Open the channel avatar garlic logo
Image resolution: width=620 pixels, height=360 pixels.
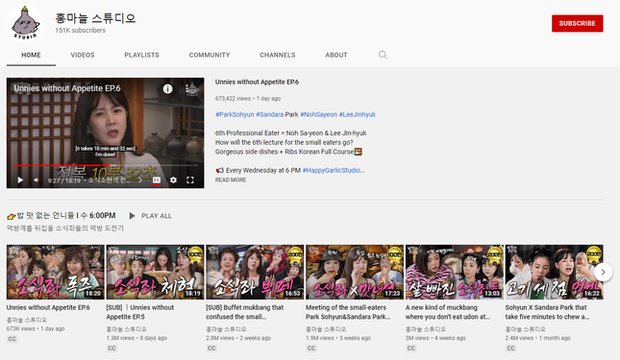pos(25,23)
